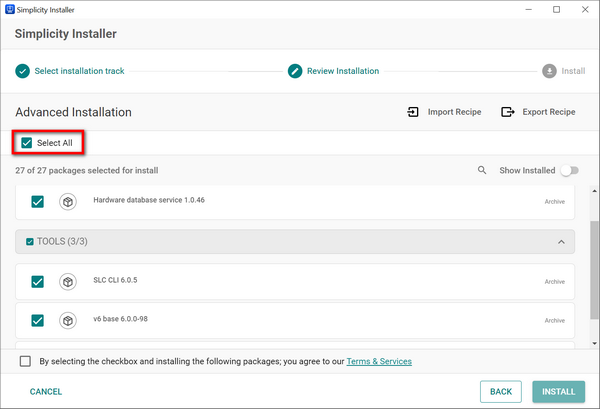The image size is (600, 409).
Task: Click the package icon for Hardware database service
Action: click(x=68, y=202)
